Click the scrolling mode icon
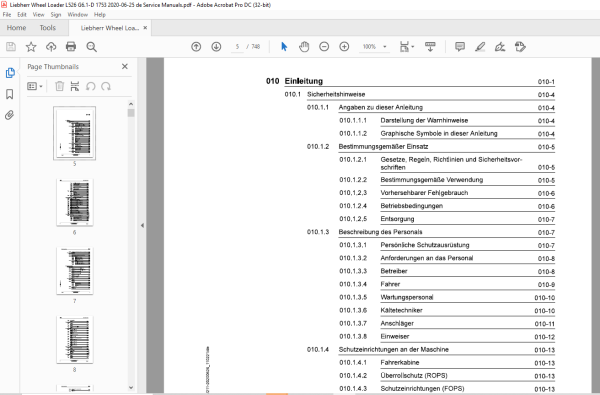The image size is (600, 395). tap(430, 47)
